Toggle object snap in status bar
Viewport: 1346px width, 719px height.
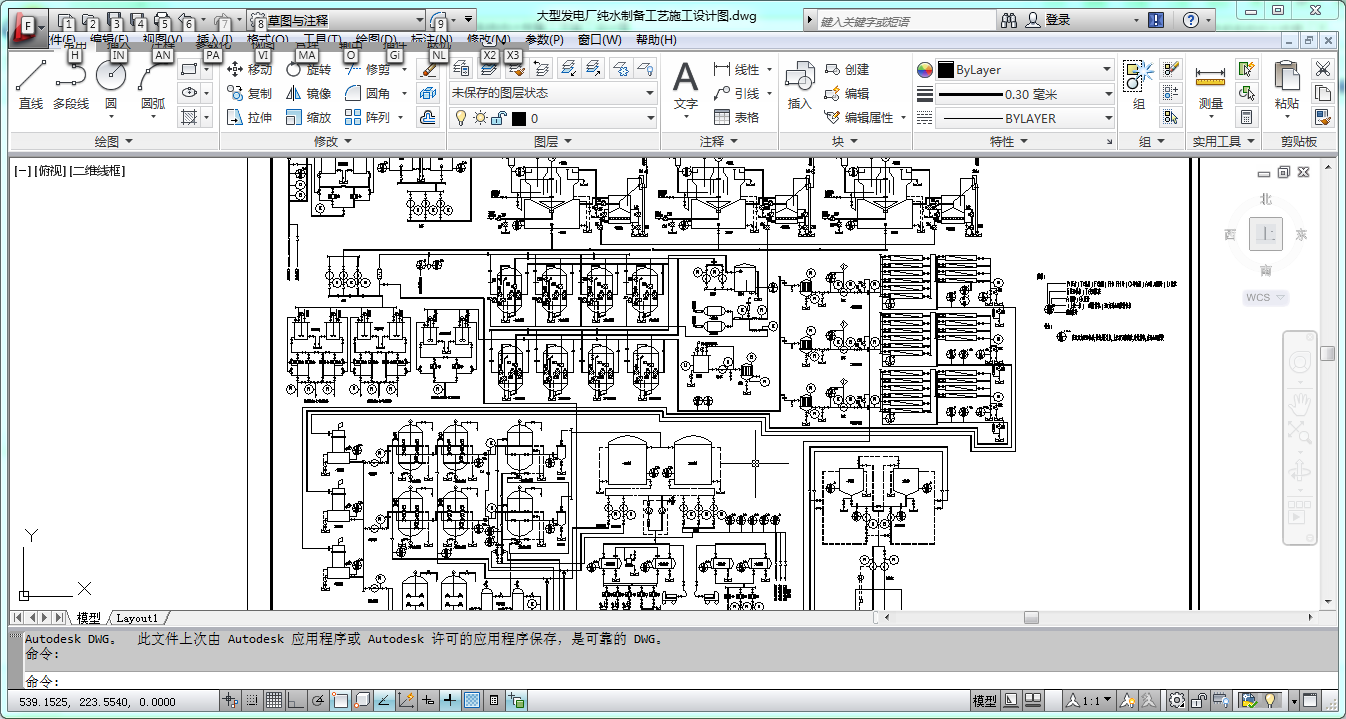pyautogui.click(x=340, y=701)
